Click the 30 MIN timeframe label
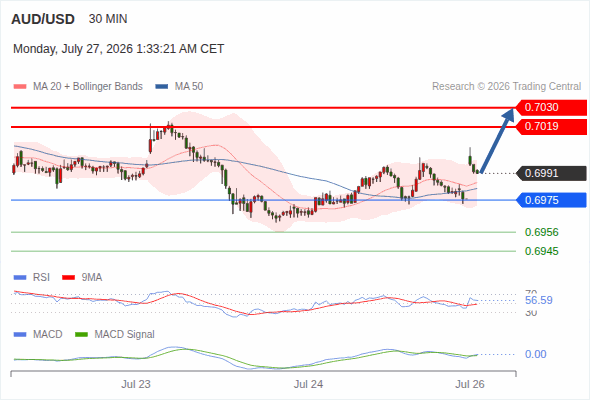The height and width of the screenshot is (400, 590). 108,19
